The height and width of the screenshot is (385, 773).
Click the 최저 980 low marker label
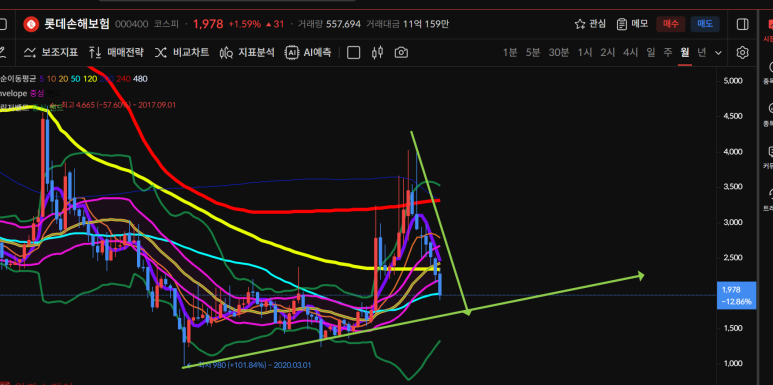click(x=254, y=365)
